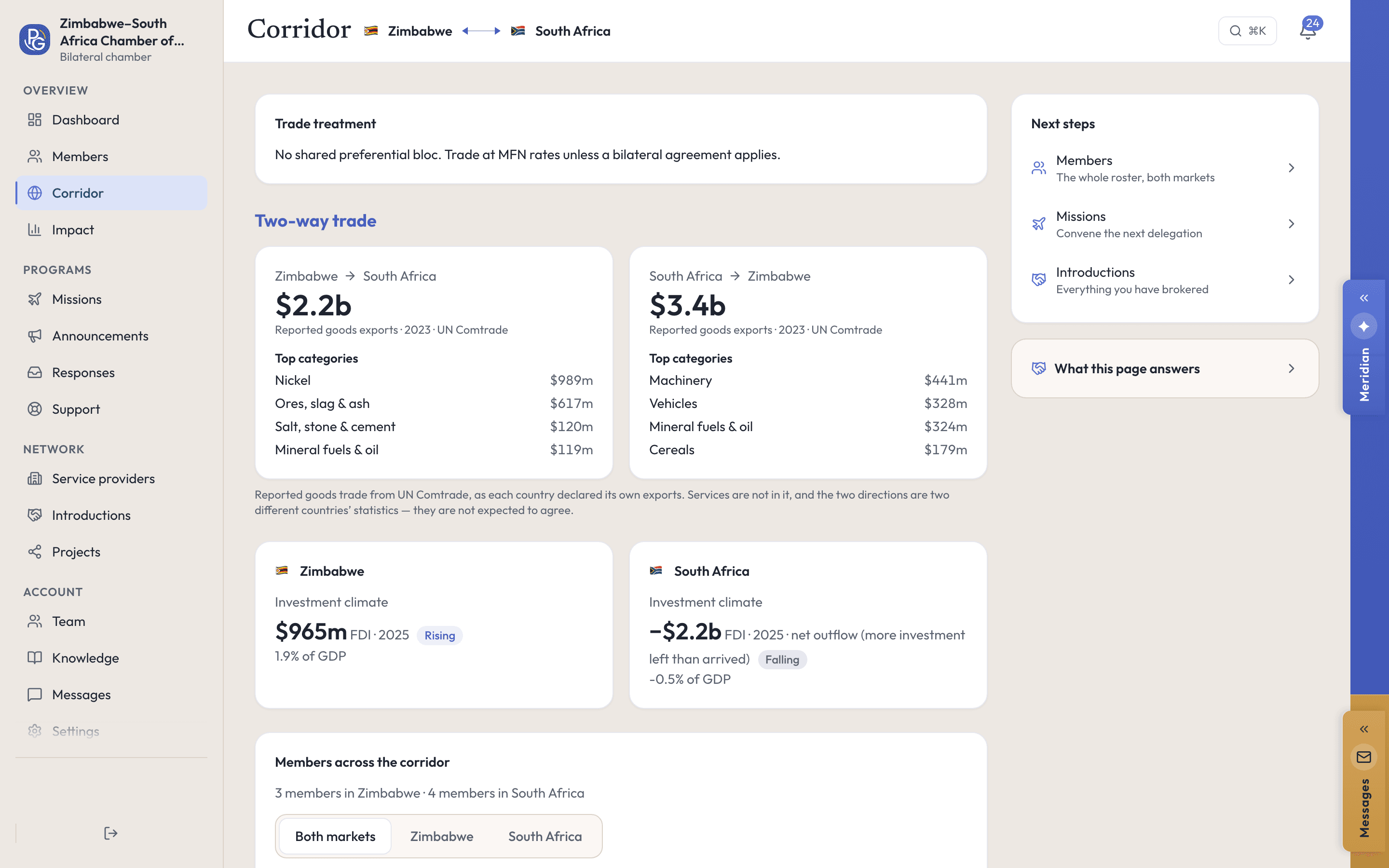The height and width of the screenshot is (868, 1389).
Task: Open Members next step chevron
Action: [1291, 168]
